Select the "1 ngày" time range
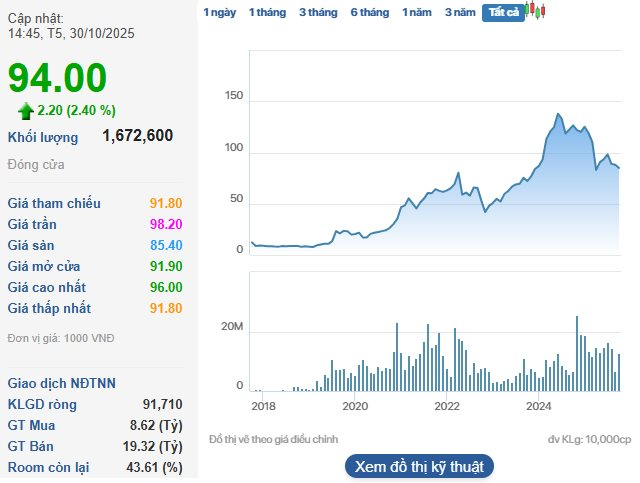The width and height of the screenshot is (640, 483). pos(220,12)
